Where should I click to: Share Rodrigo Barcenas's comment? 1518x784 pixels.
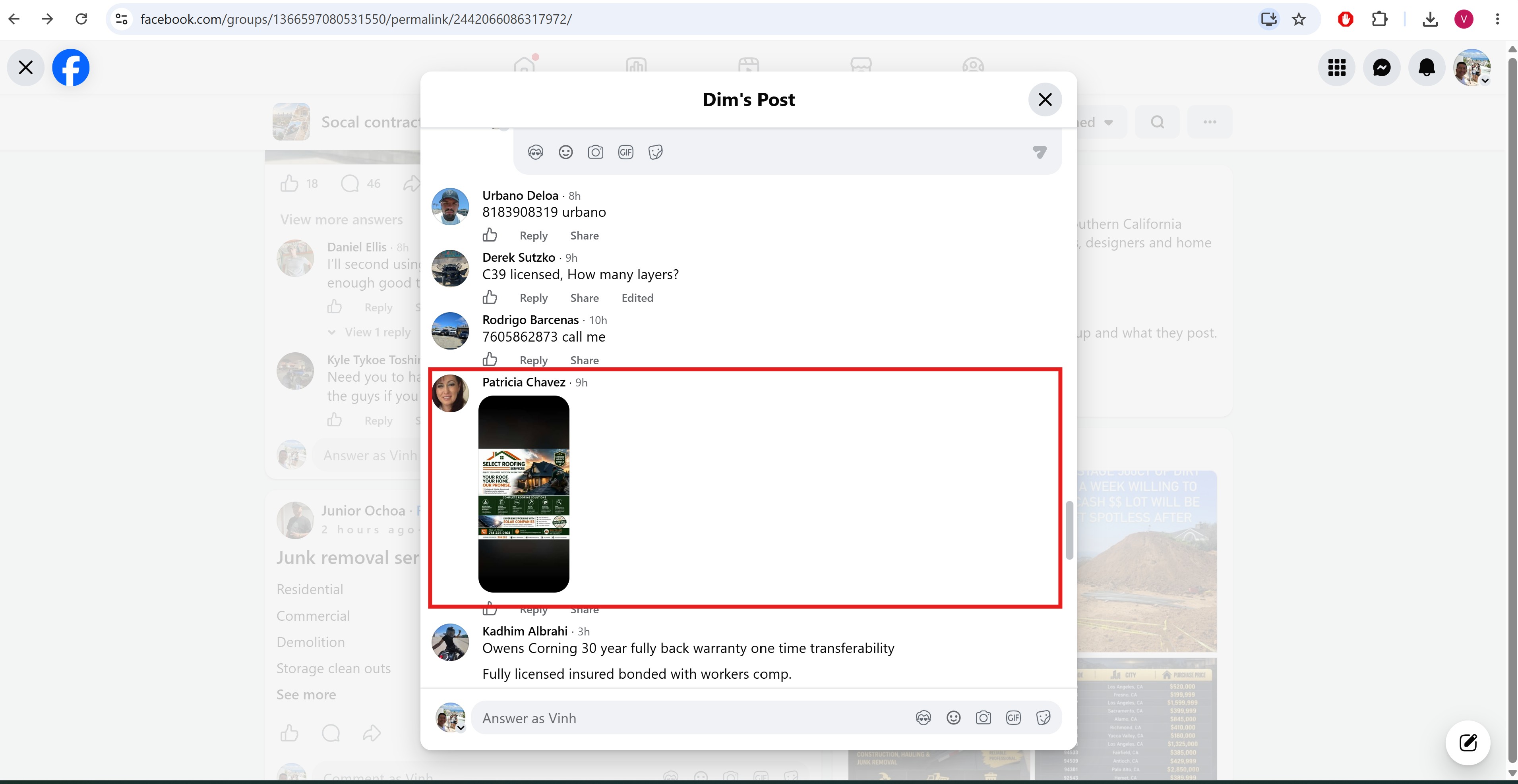pos(585,361)
